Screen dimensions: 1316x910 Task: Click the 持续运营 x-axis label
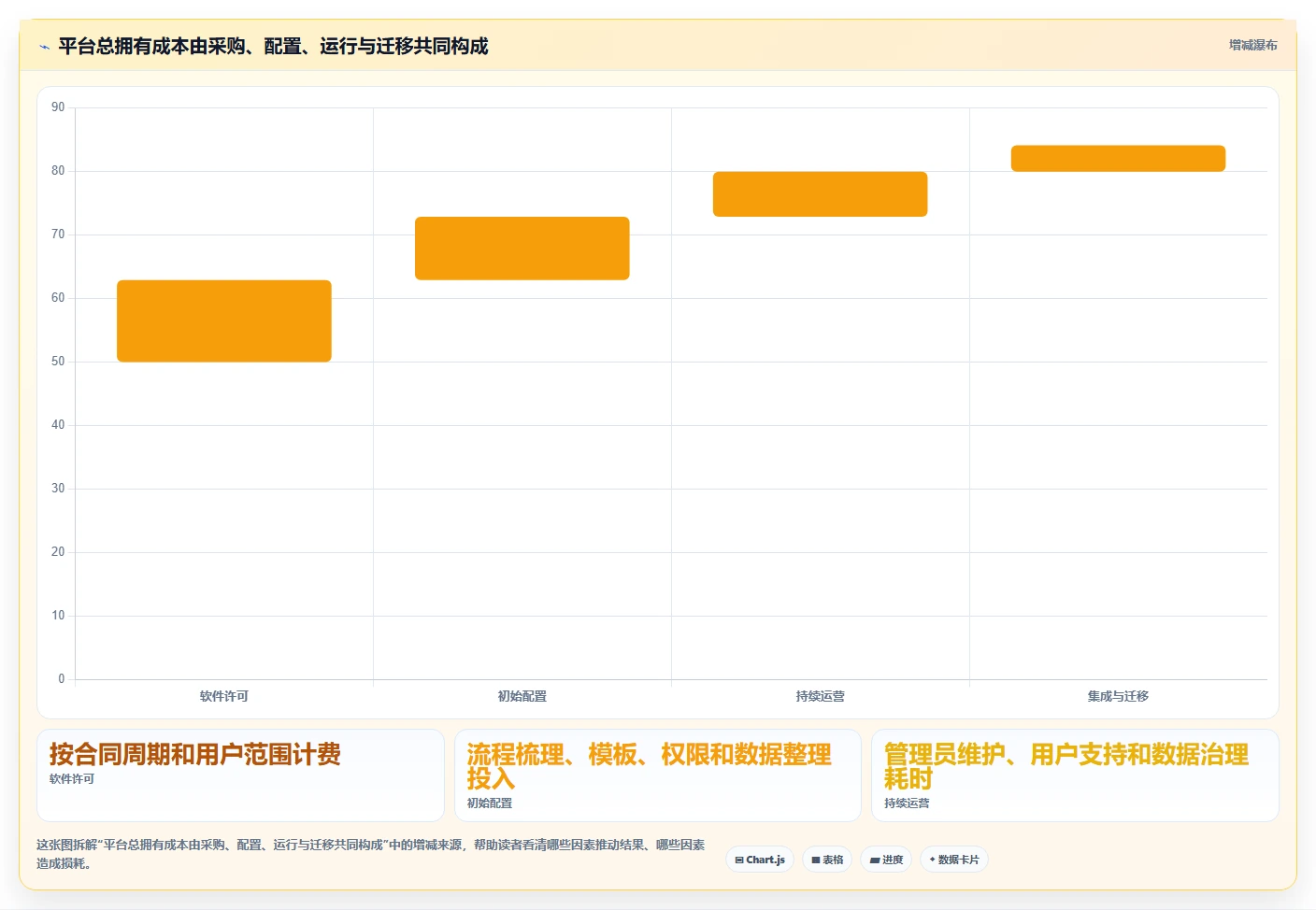pyautogui.click(x=821, y=696)
